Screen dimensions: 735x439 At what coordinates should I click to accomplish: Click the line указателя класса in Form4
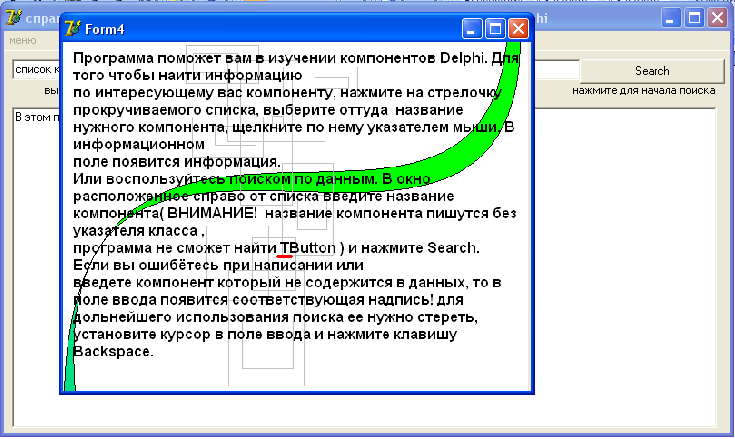point(139,231)
